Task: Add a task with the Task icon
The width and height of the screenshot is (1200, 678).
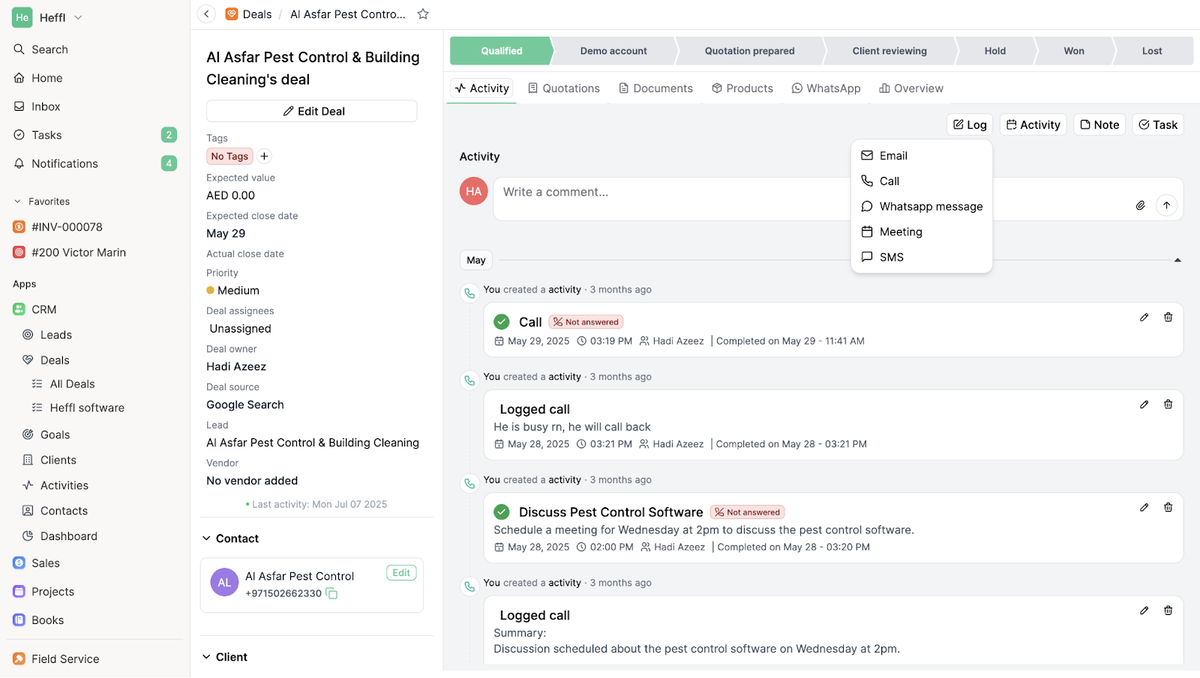Action: click(x=1158, y=124)
